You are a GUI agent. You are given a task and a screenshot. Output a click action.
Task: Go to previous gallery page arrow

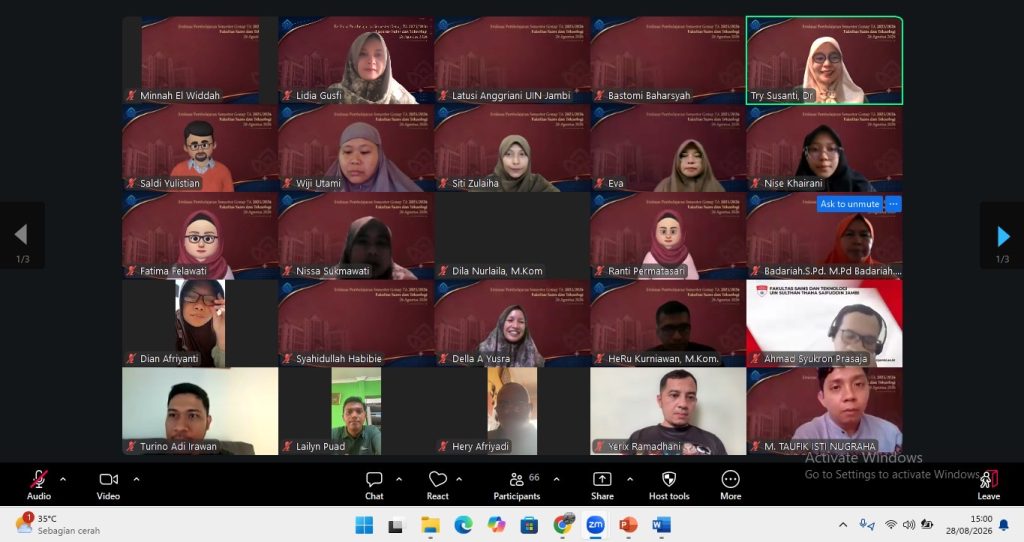[22, 236]
